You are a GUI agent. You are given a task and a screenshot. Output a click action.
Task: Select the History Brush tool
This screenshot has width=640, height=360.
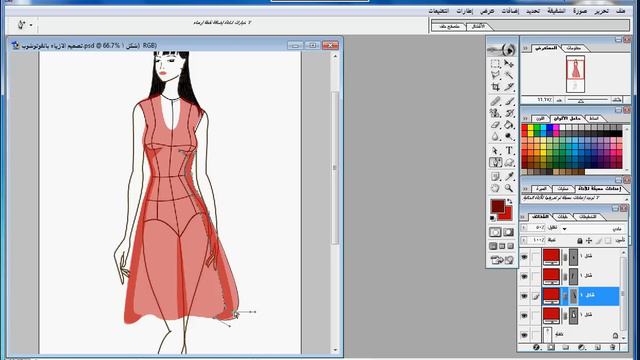click(509, 113)
